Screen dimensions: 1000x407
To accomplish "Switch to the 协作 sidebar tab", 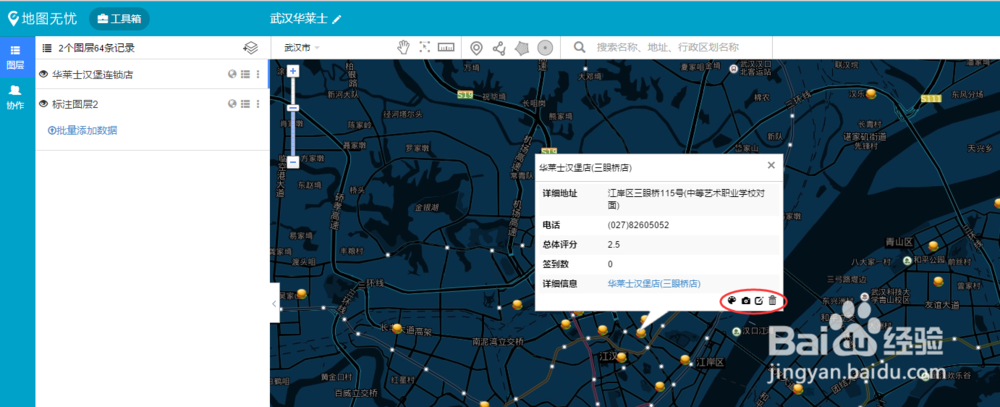I will (x=15, y=97).
